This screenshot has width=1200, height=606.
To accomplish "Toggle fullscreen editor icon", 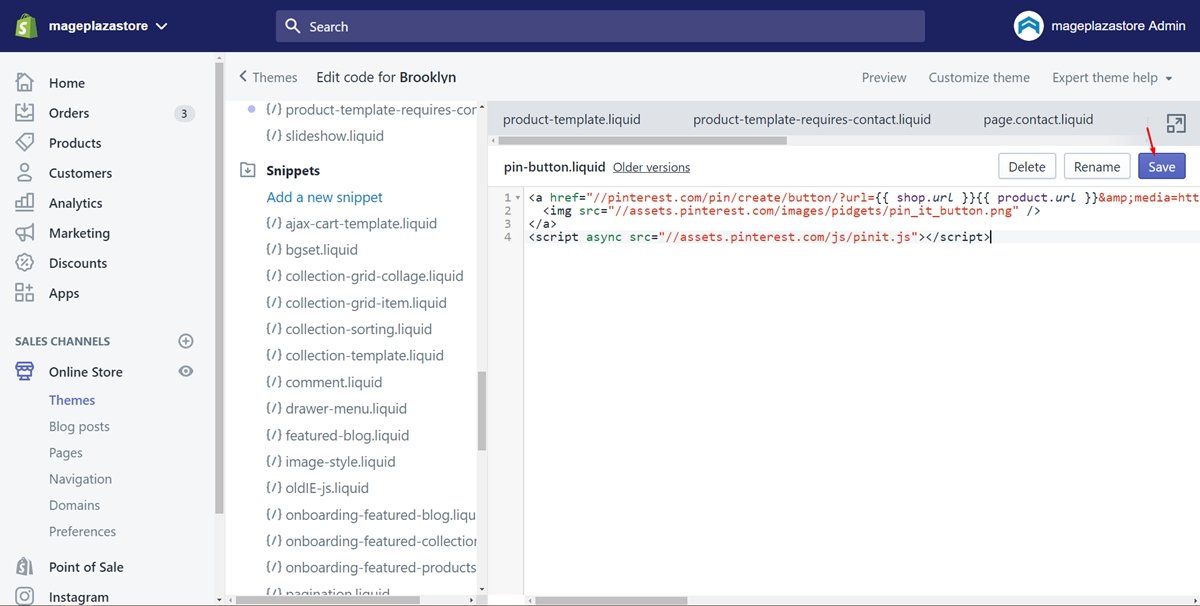I will point(1176,124).
